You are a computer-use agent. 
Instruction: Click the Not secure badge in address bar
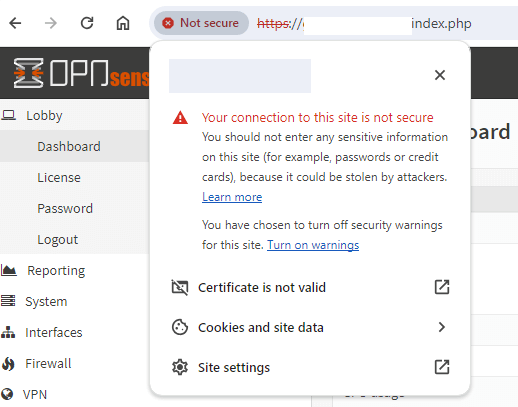pos(201,23)
